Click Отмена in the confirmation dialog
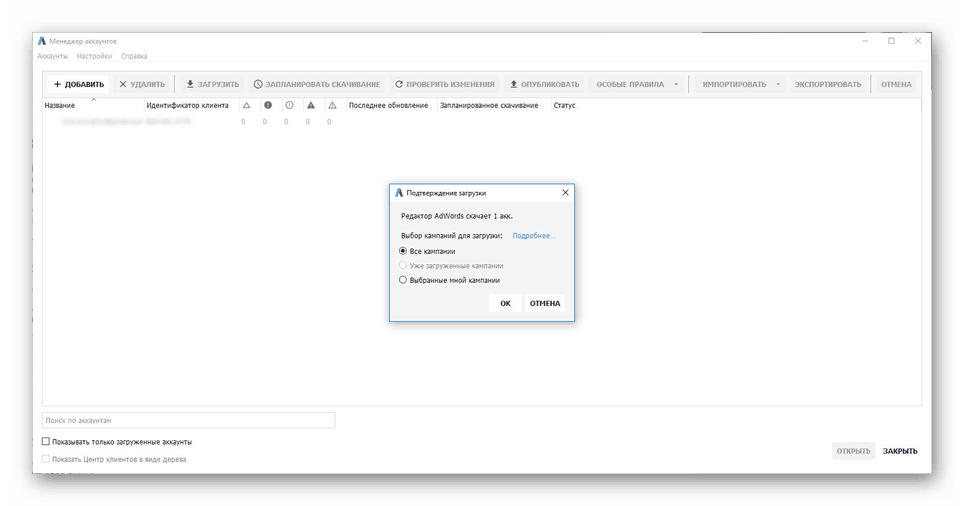 point(545,303)
